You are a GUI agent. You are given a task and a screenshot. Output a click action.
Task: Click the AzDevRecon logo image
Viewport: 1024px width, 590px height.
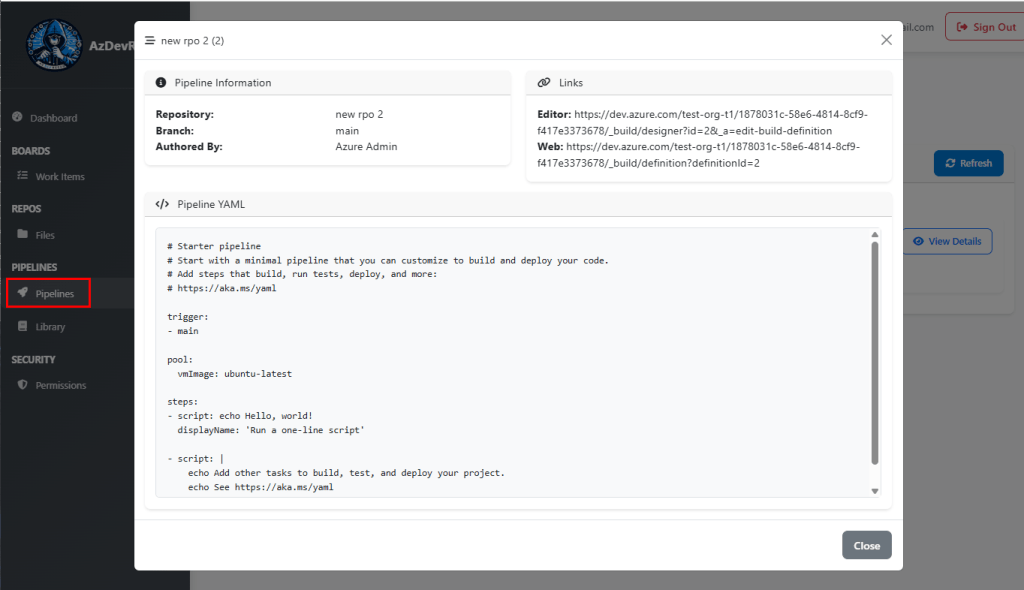point(54,44)
